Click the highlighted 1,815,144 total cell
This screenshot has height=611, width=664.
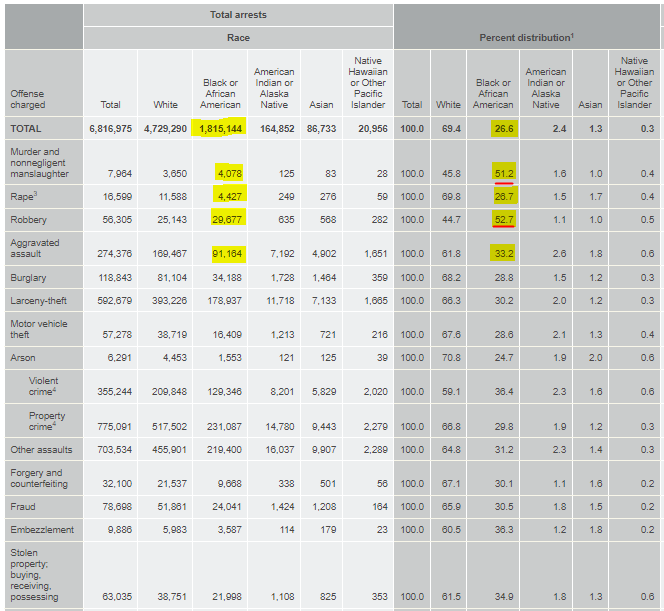(219, 128)
